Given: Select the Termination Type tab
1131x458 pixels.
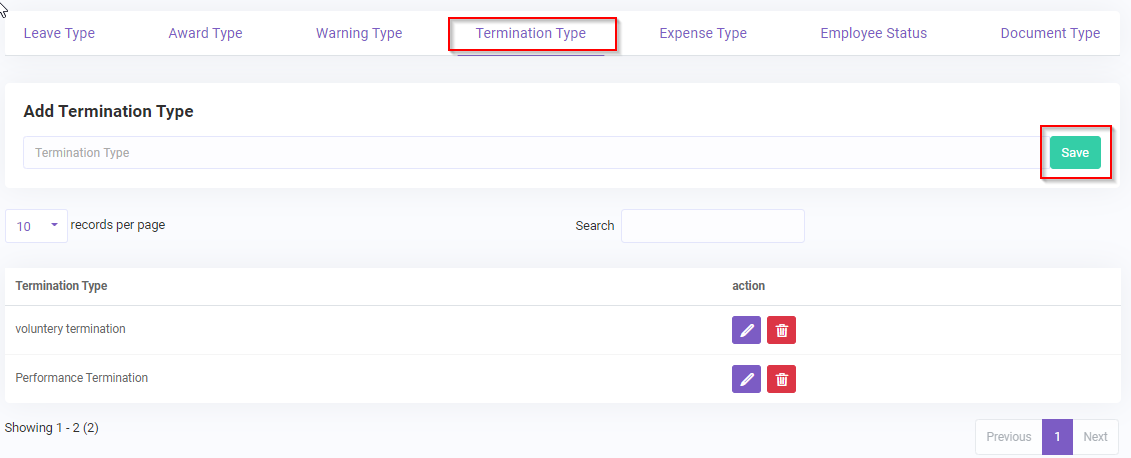Looking at the screenshot, I should (530, 33).
